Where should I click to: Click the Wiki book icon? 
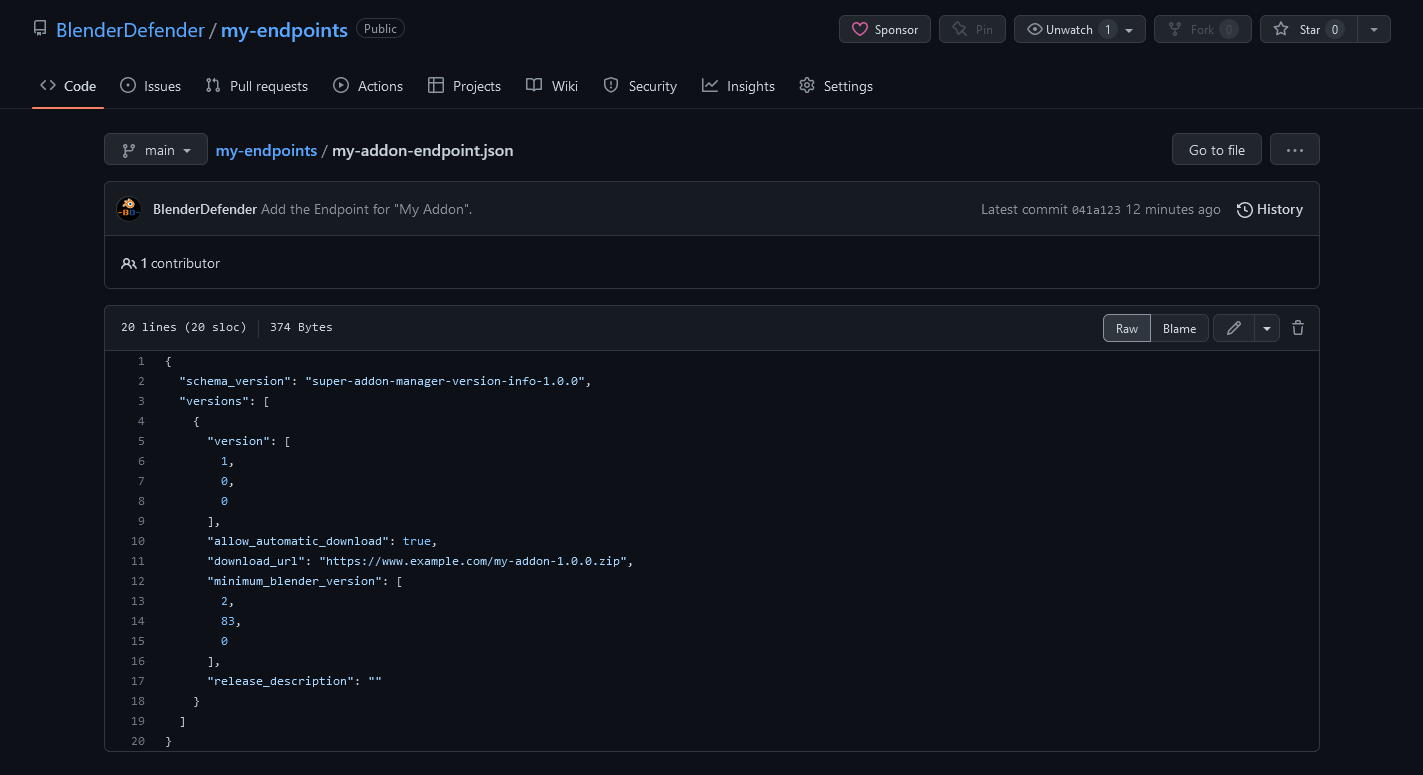click(534, 86)
